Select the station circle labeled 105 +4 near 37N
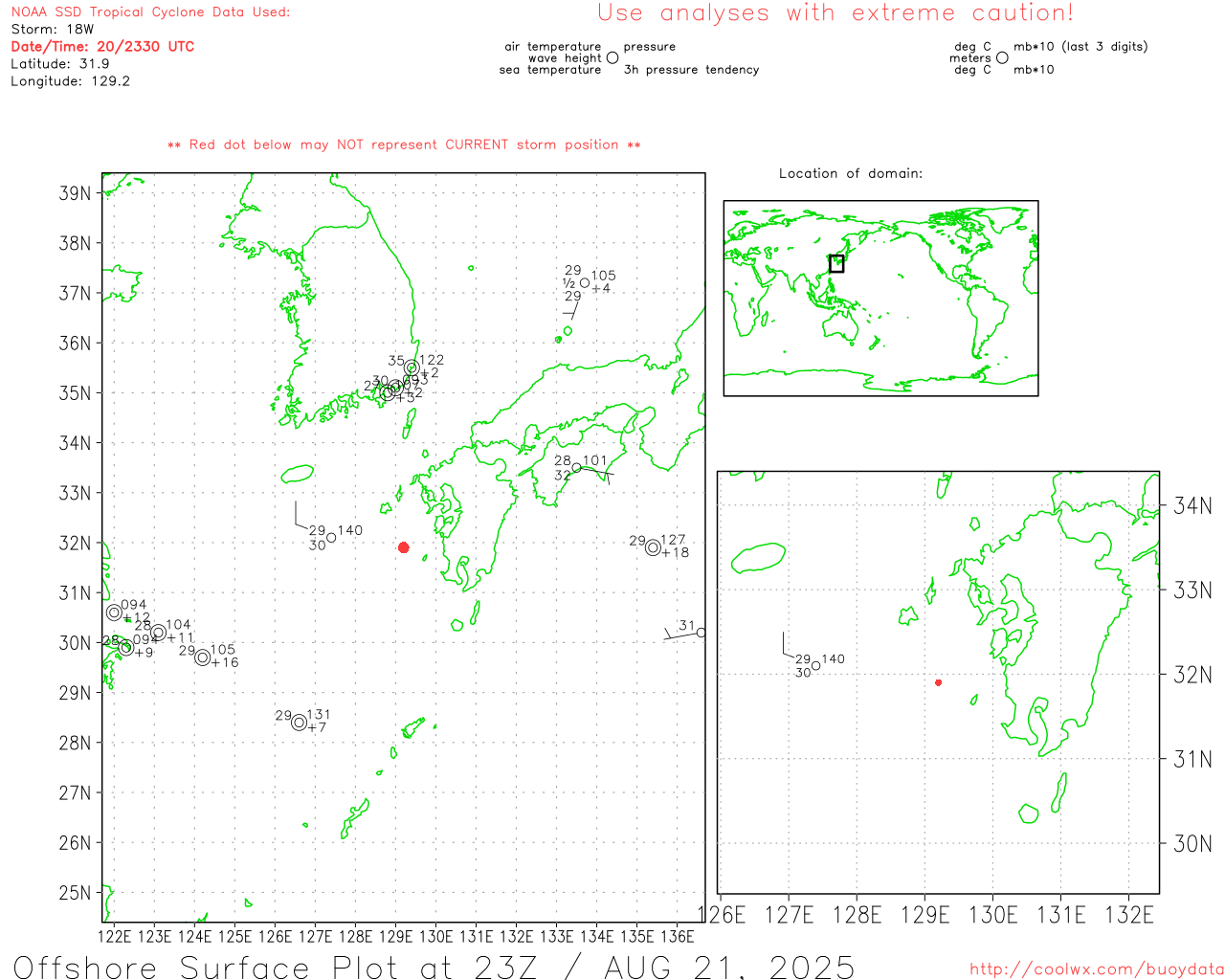Image resolution: width=1225 pixels, height=980 pixels. (585, 282)
